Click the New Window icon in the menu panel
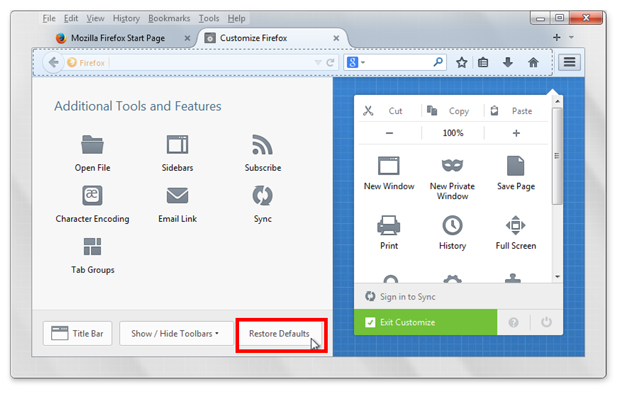 pos(389,166)
